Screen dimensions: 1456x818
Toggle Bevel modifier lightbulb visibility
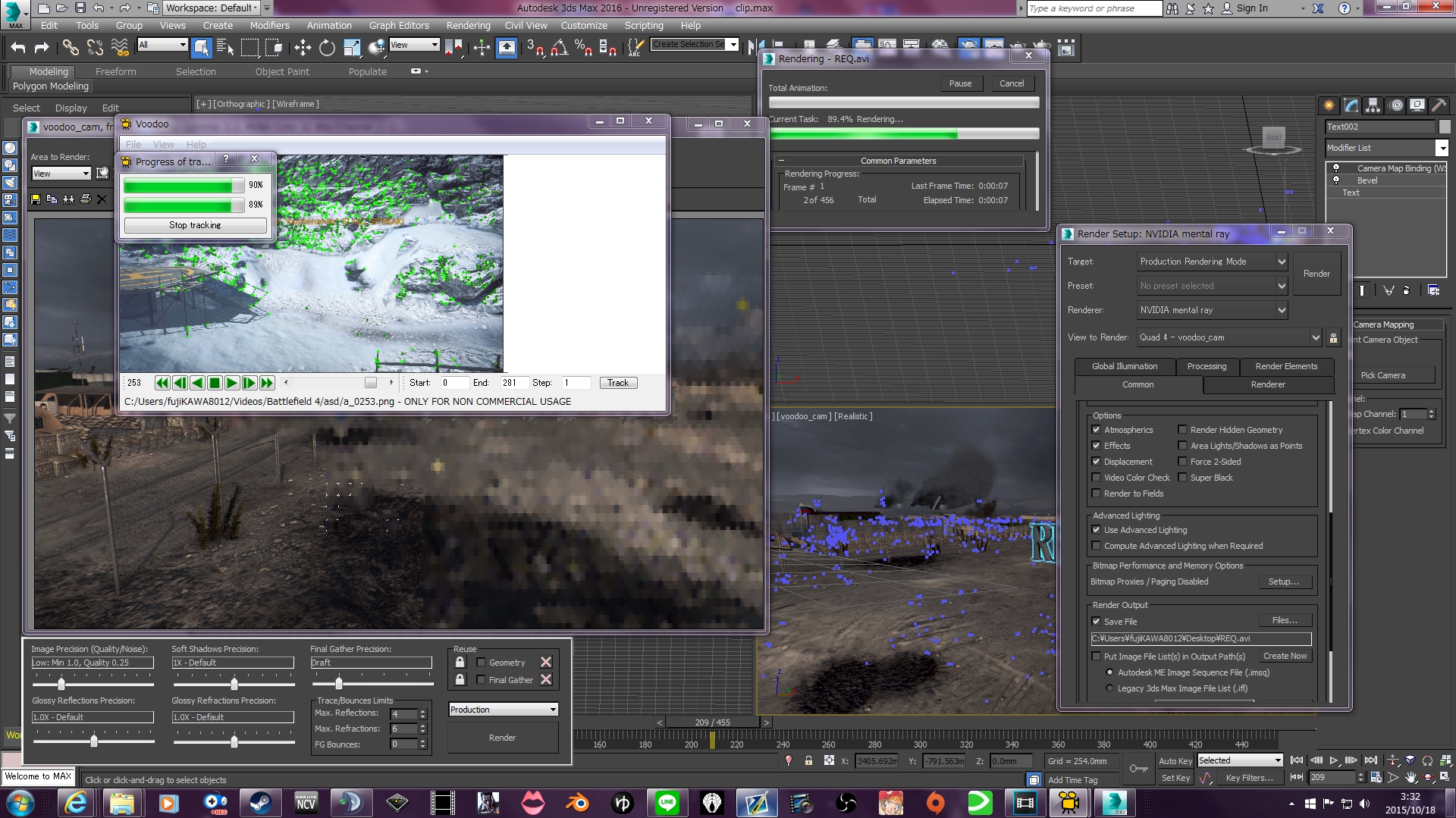point(1336,180)
